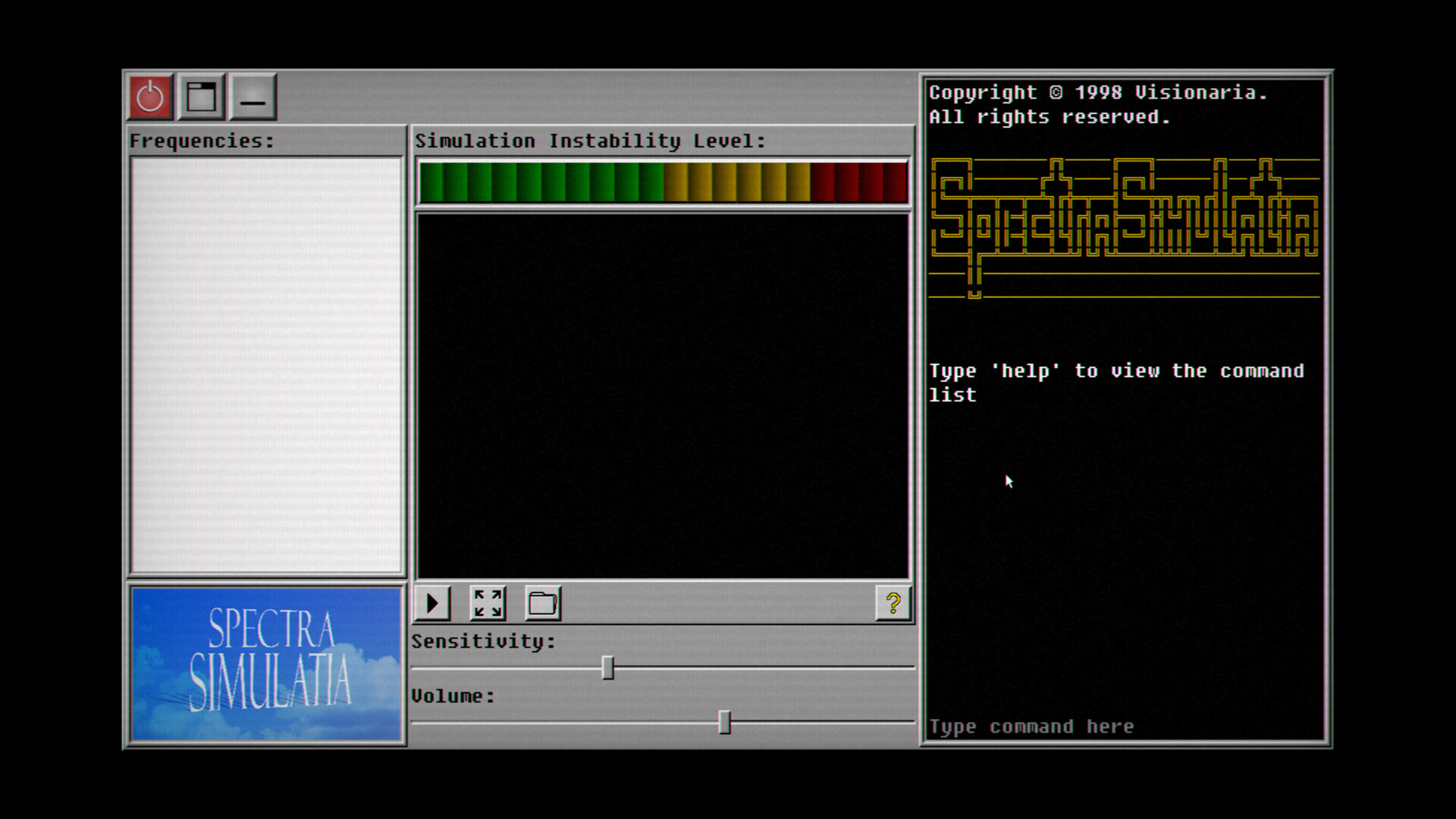Image resolution: width=1456 pixels, height=819 pixels.
Task: Click the Volume slider handle
Action: (725, 723)
